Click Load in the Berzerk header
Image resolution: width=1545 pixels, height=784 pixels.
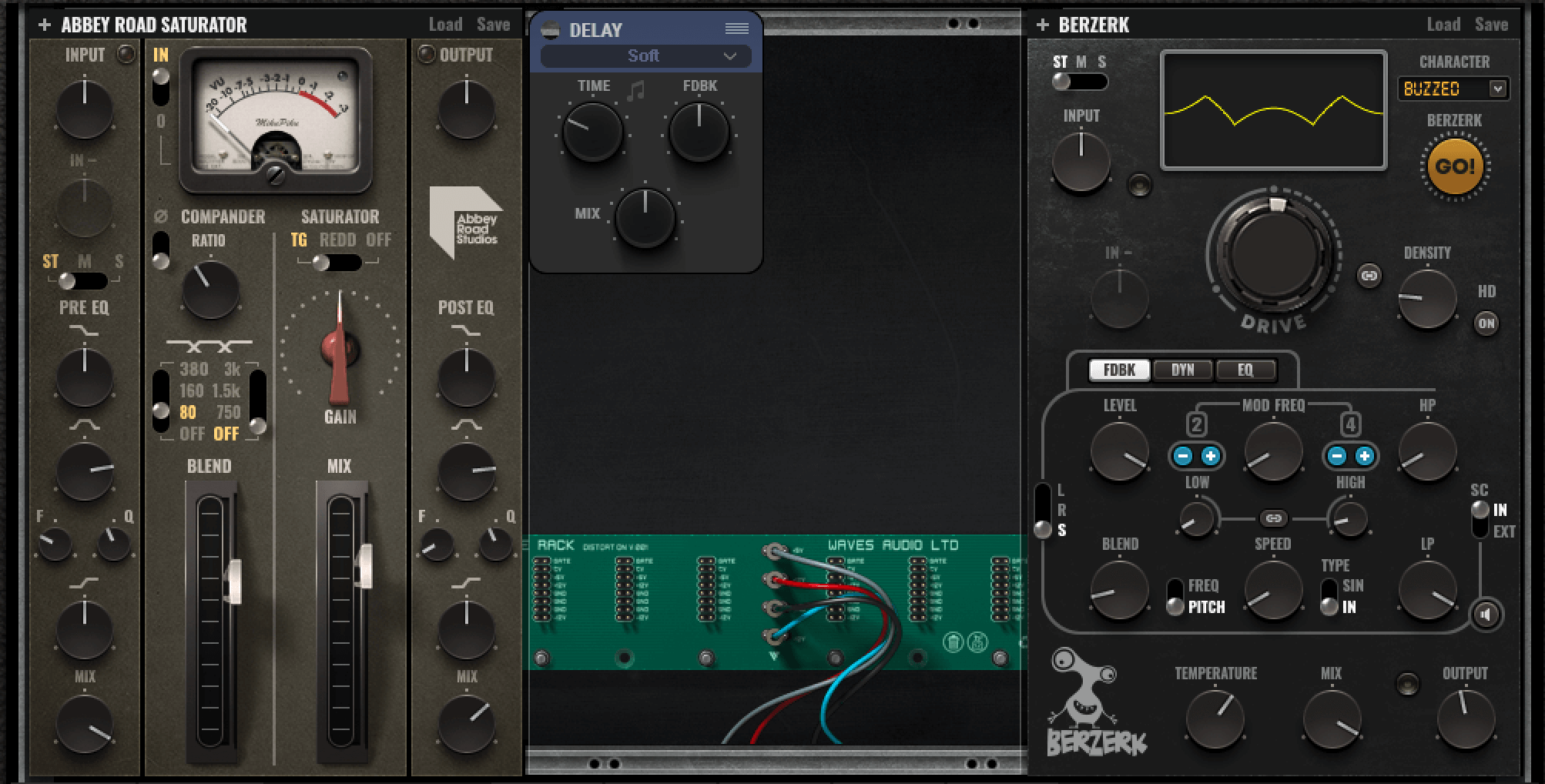[x=1443, y=25]
